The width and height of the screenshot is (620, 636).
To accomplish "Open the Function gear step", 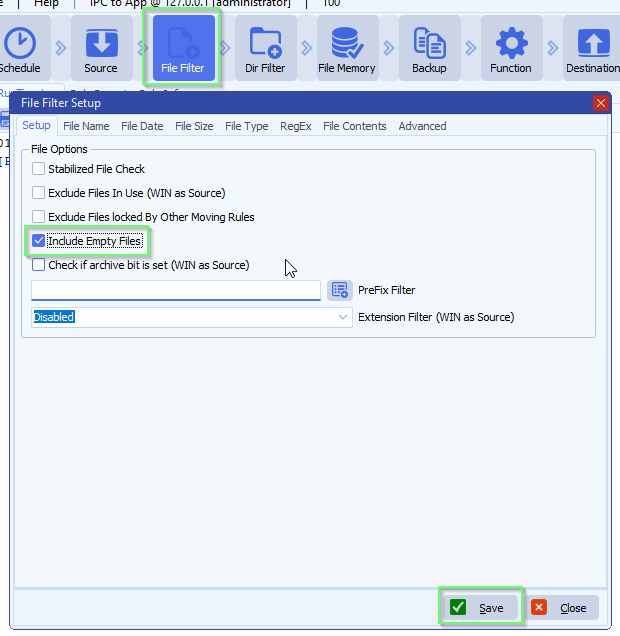I will point(511,48).
